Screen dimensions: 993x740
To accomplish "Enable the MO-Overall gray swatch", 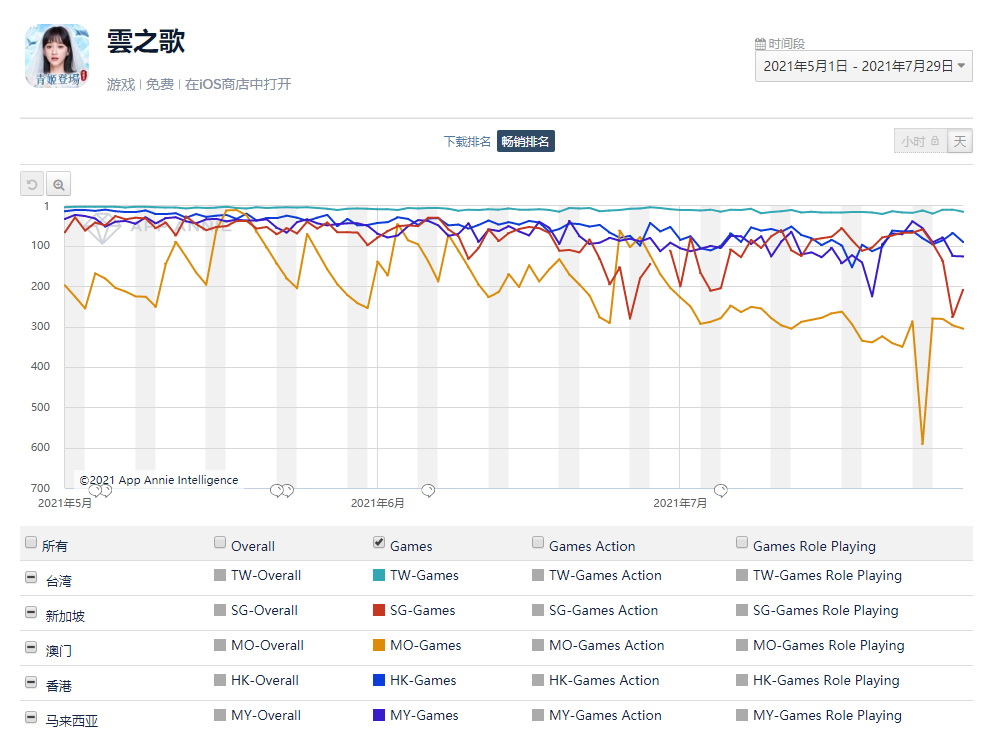I will click(x=220, y=645).
